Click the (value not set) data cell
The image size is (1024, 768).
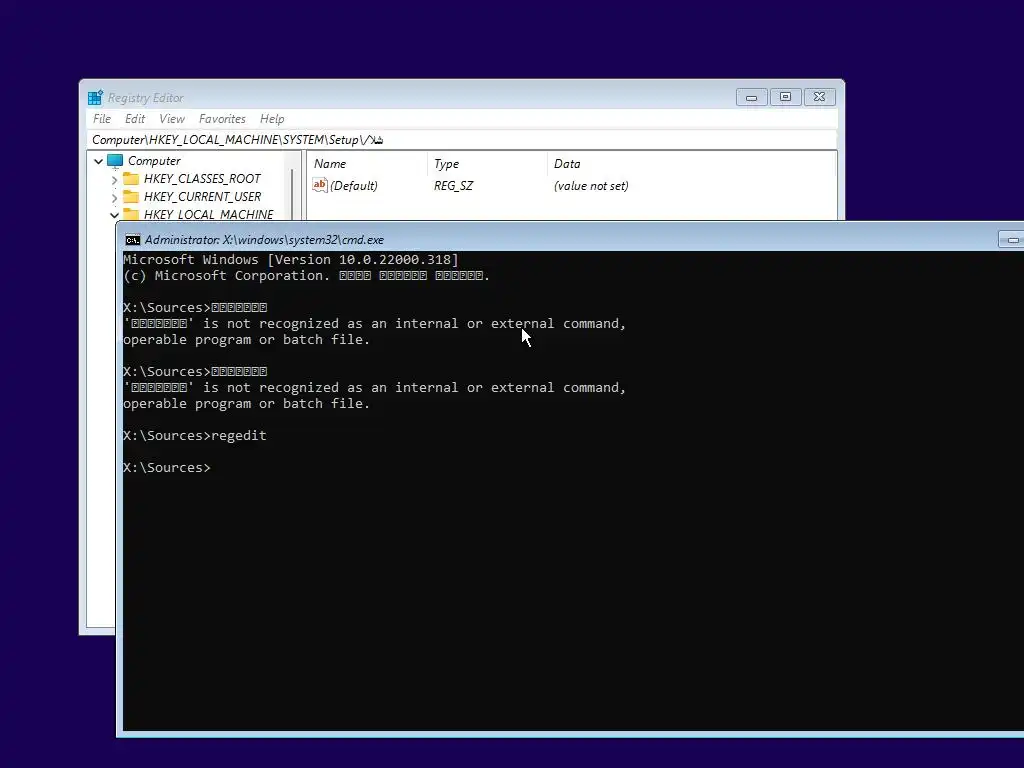click(591, 185)
